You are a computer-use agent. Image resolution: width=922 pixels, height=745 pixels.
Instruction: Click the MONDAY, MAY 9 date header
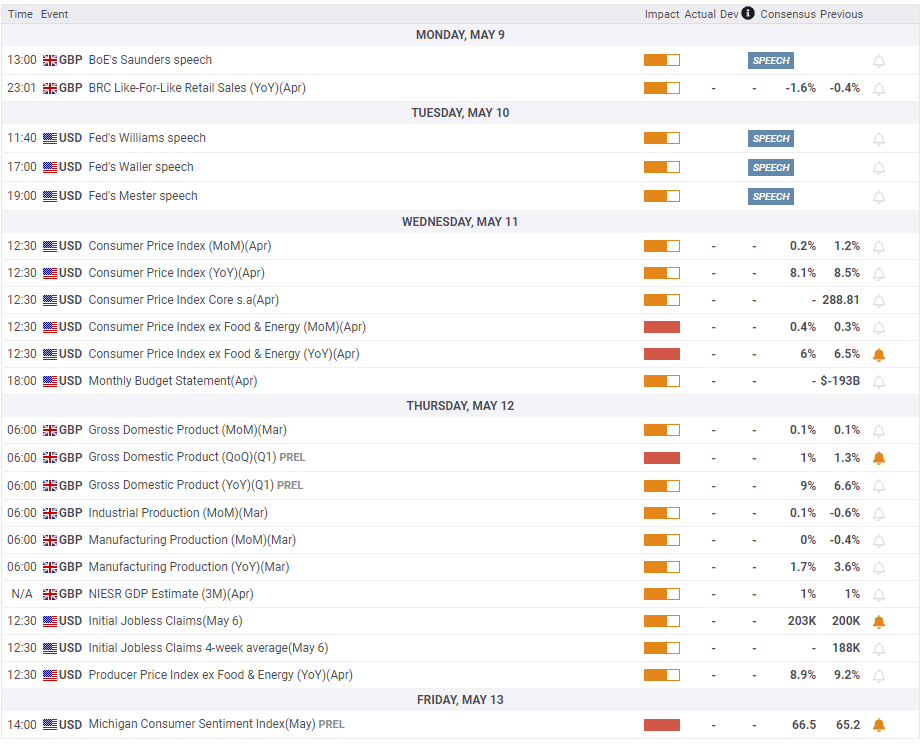460,35
